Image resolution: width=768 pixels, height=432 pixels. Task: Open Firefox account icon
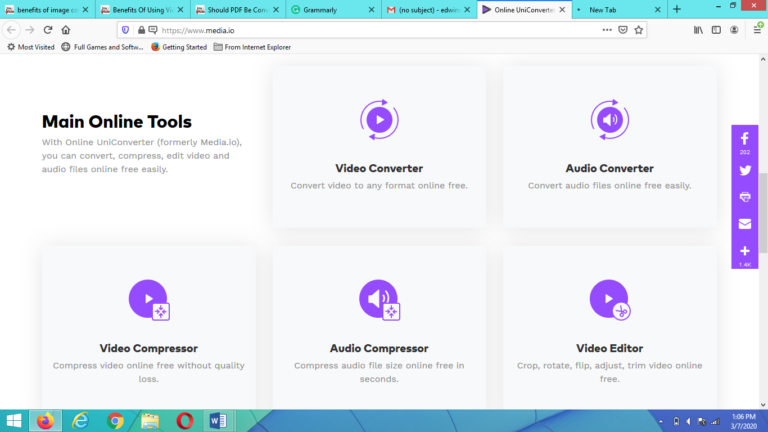[734, 30]
